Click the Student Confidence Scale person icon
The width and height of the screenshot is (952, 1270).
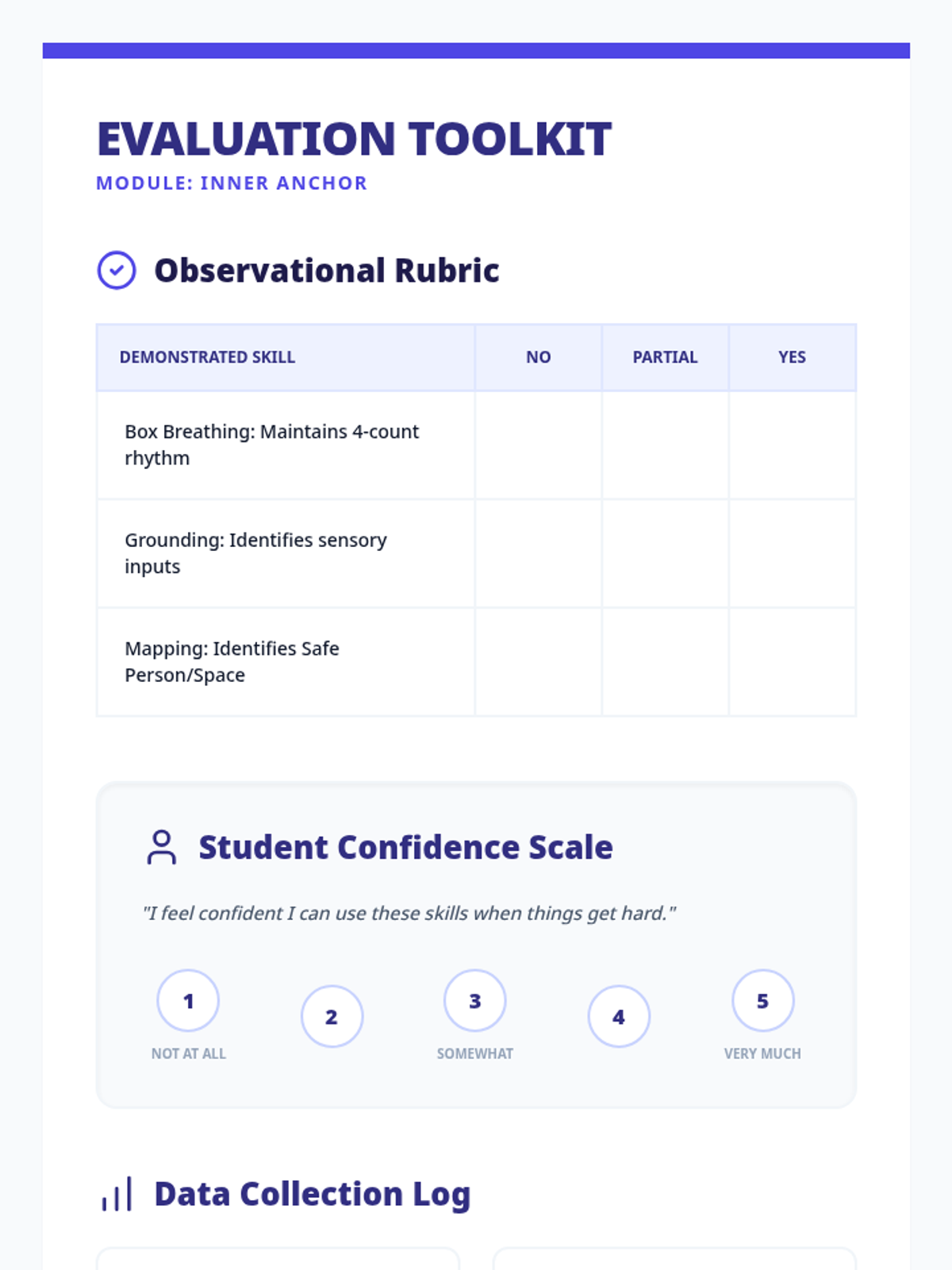tap(162, 847)
